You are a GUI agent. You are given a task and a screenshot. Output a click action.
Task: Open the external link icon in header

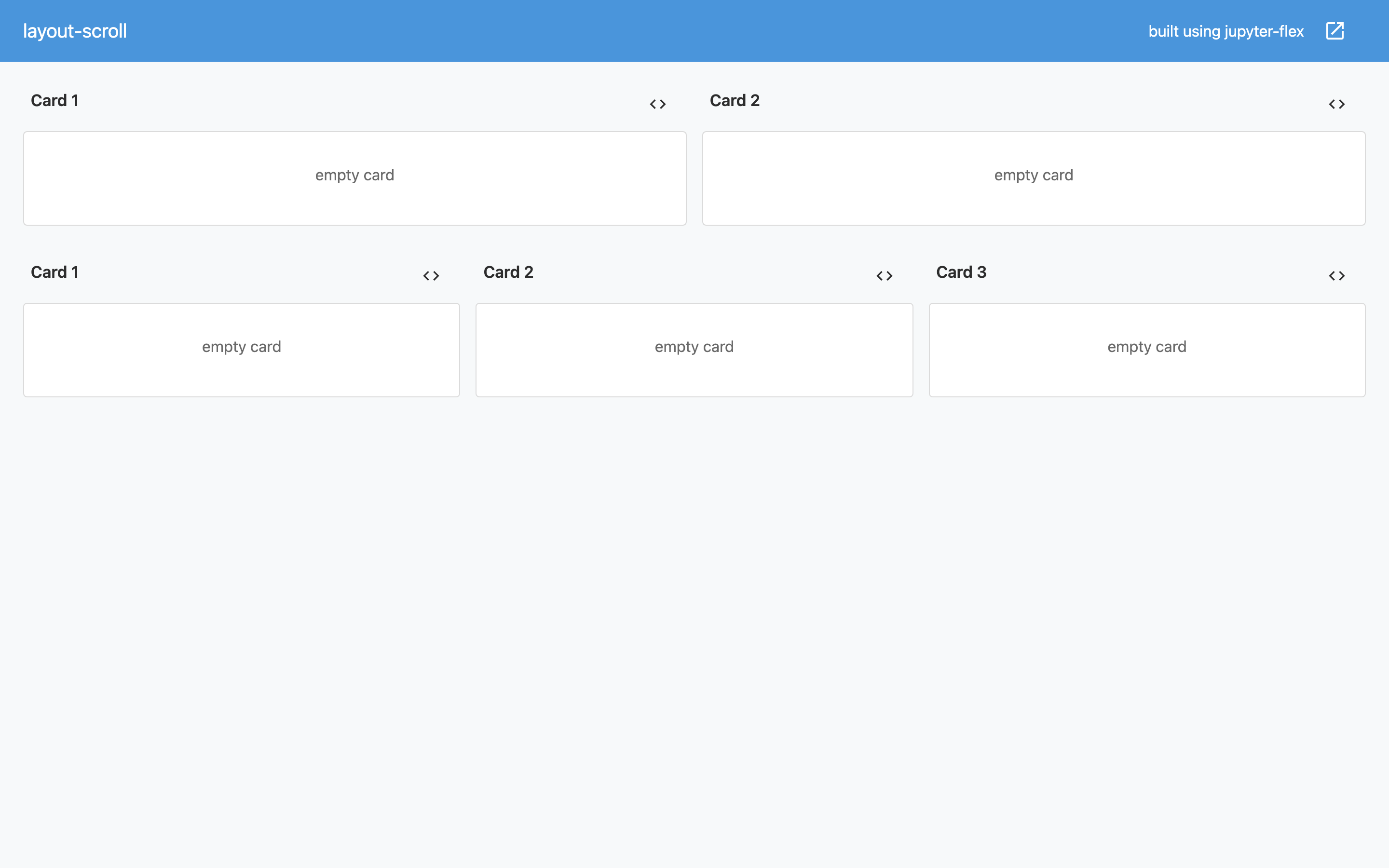(1335, 31)
